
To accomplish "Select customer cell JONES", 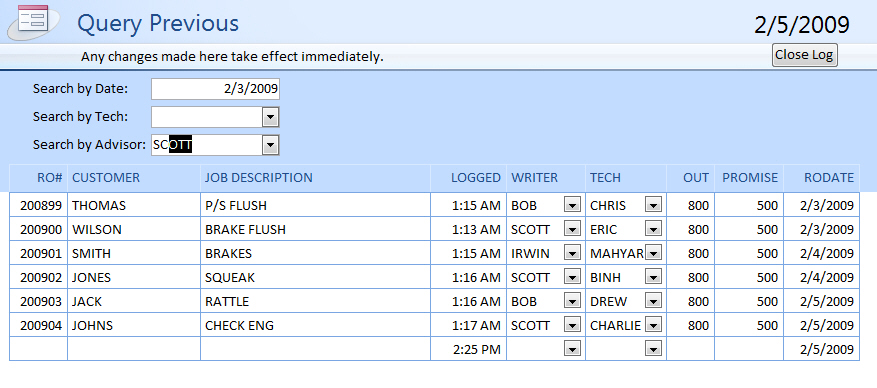I will click(134, 277).
